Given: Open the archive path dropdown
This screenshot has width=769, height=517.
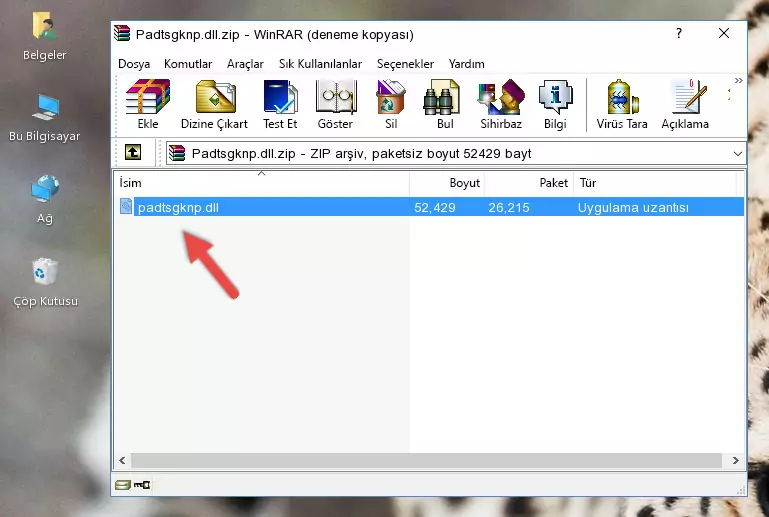Looking at the screenshot, I should [x=738, y=154].
